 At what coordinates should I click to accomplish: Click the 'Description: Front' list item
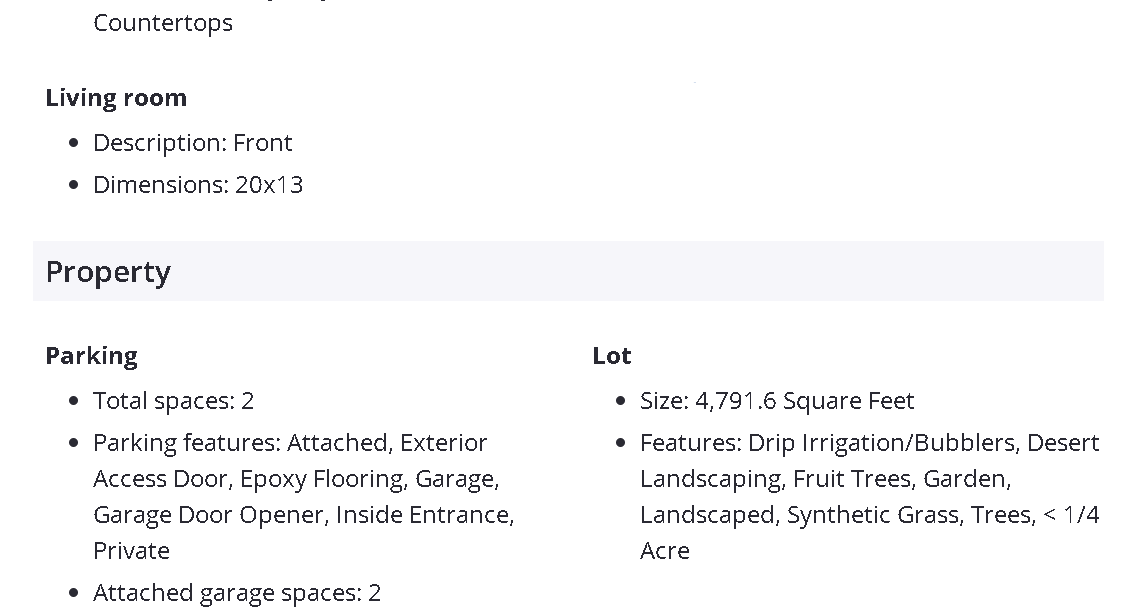click(x=192, y=143)
